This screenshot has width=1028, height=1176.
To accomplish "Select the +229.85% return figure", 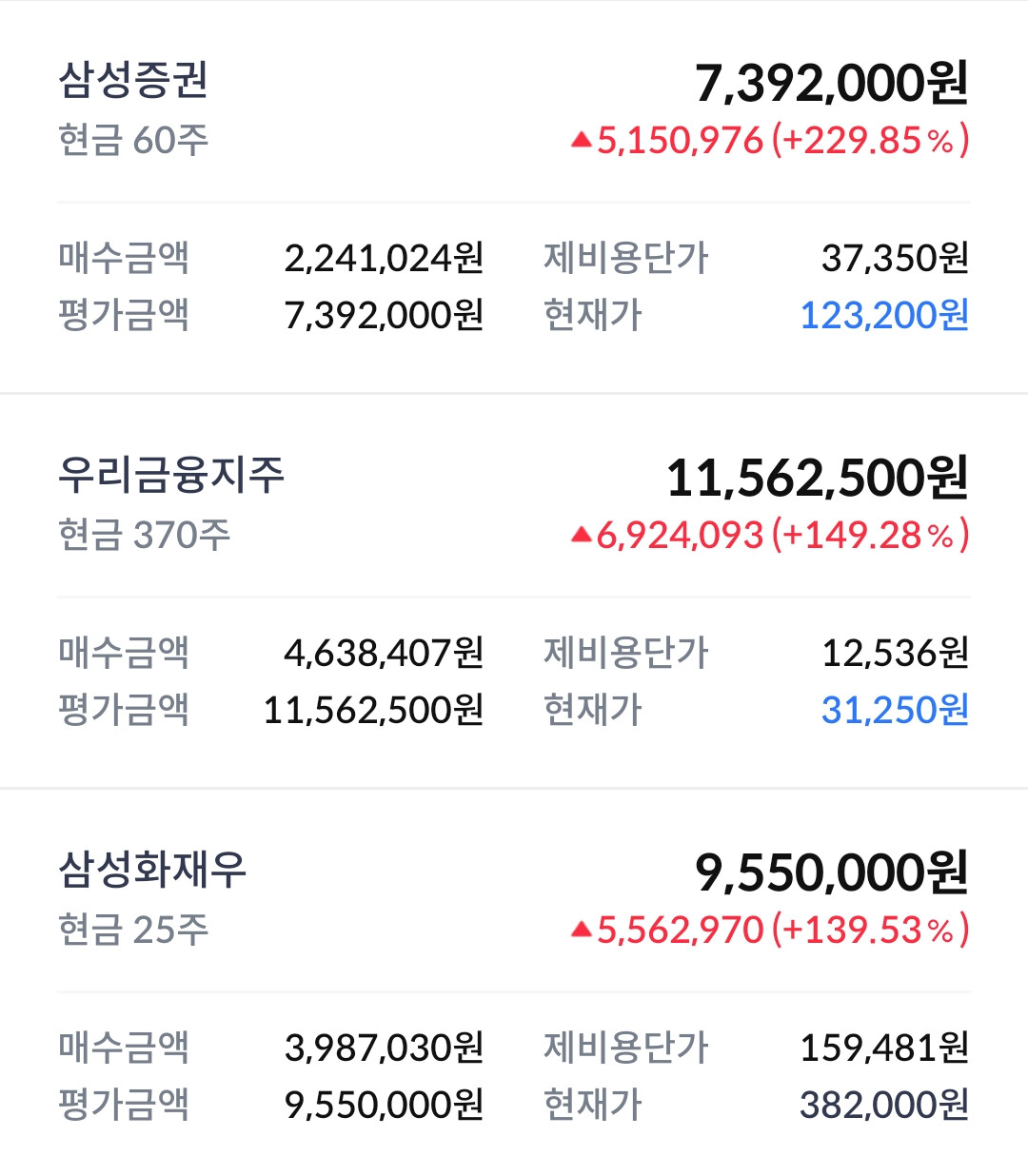I will (871, 141).
